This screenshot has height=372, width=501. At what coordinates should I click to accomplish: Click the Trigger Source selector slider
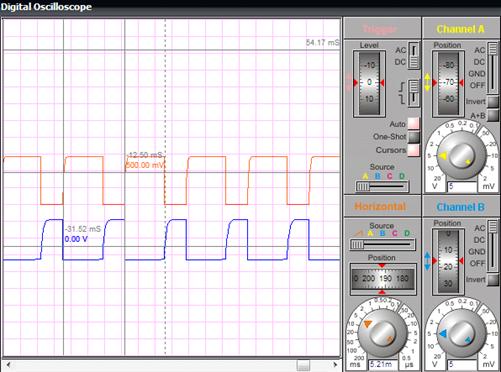[x=382, y=186]
